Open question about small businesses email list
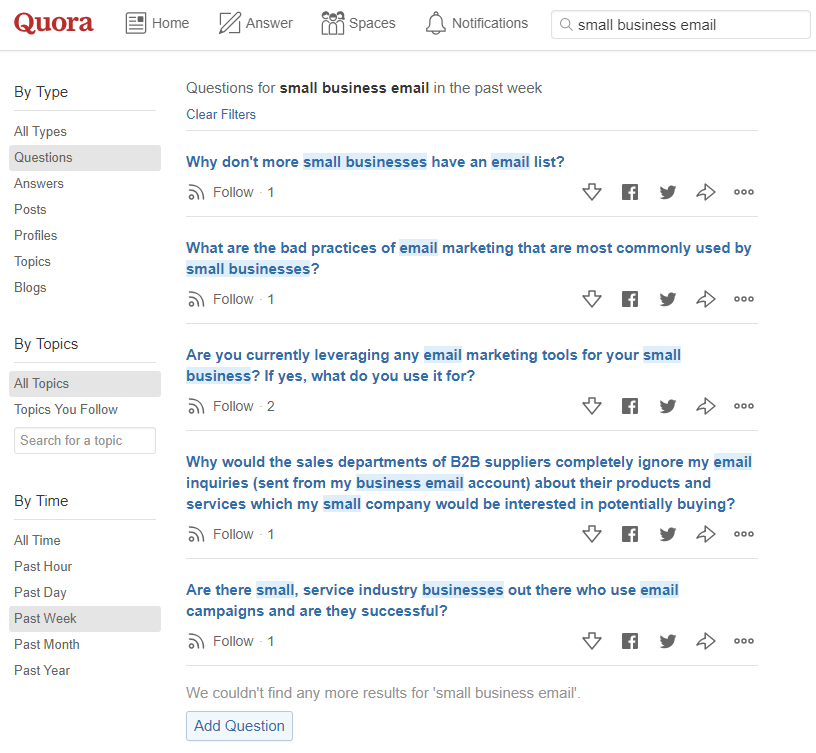Image resolution: width=816 pixels, height=753 pixels. click(x=375, y=162)
